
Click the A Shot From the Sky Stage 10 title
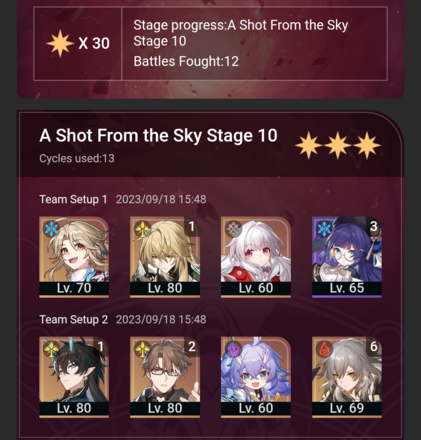158,136
